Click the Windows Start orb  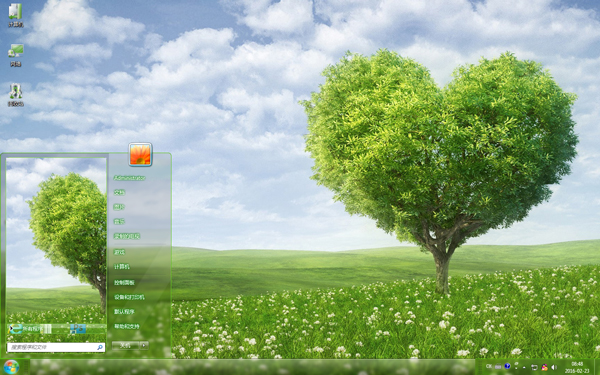point(11,367)
